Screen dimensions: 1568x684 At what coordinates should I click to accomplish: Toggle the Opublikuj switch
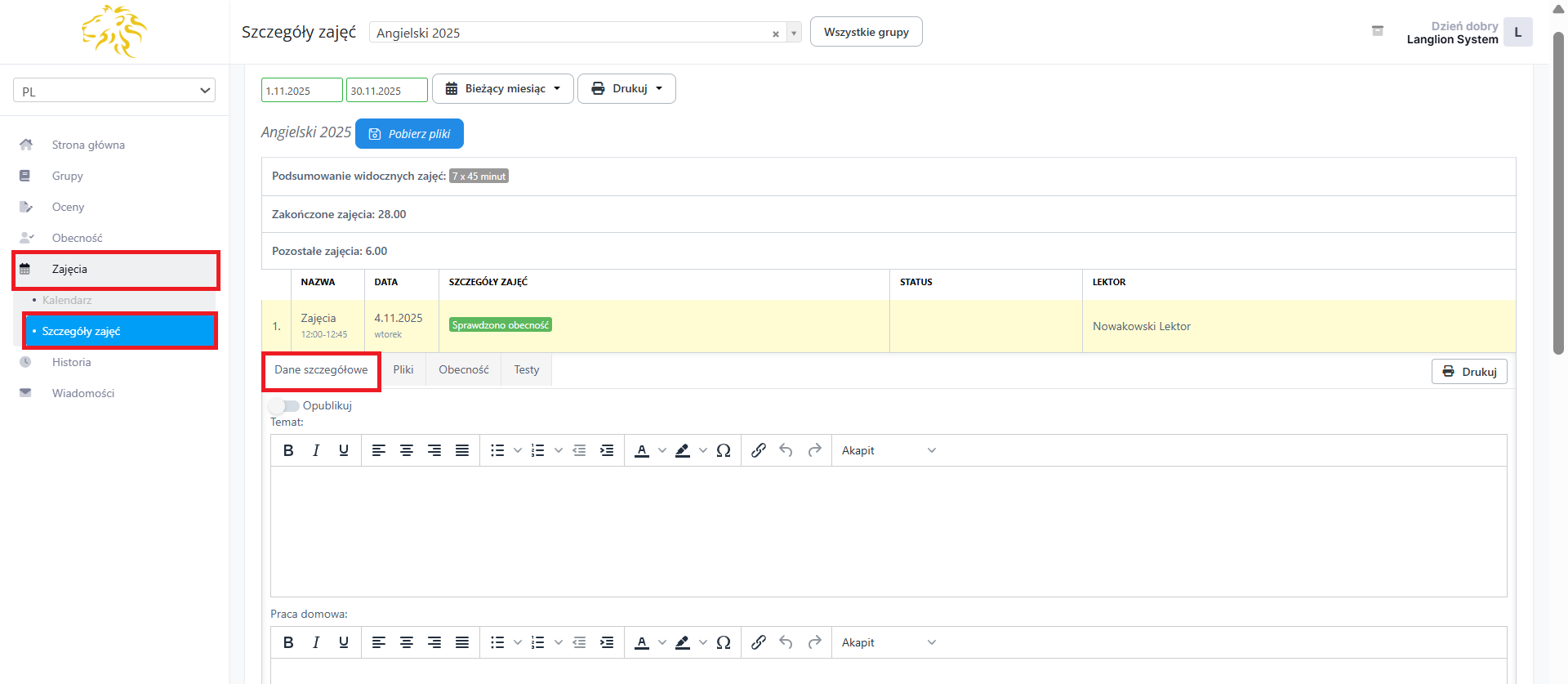pyautogui.click(x=284, y=406)
